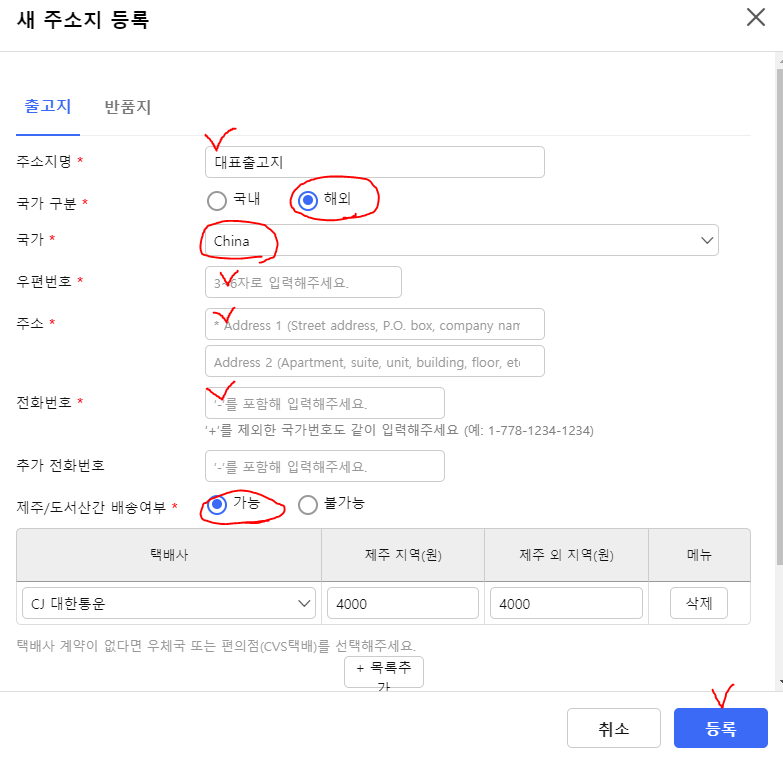Click the 제주 지역(원) fee field

(402, 603)
